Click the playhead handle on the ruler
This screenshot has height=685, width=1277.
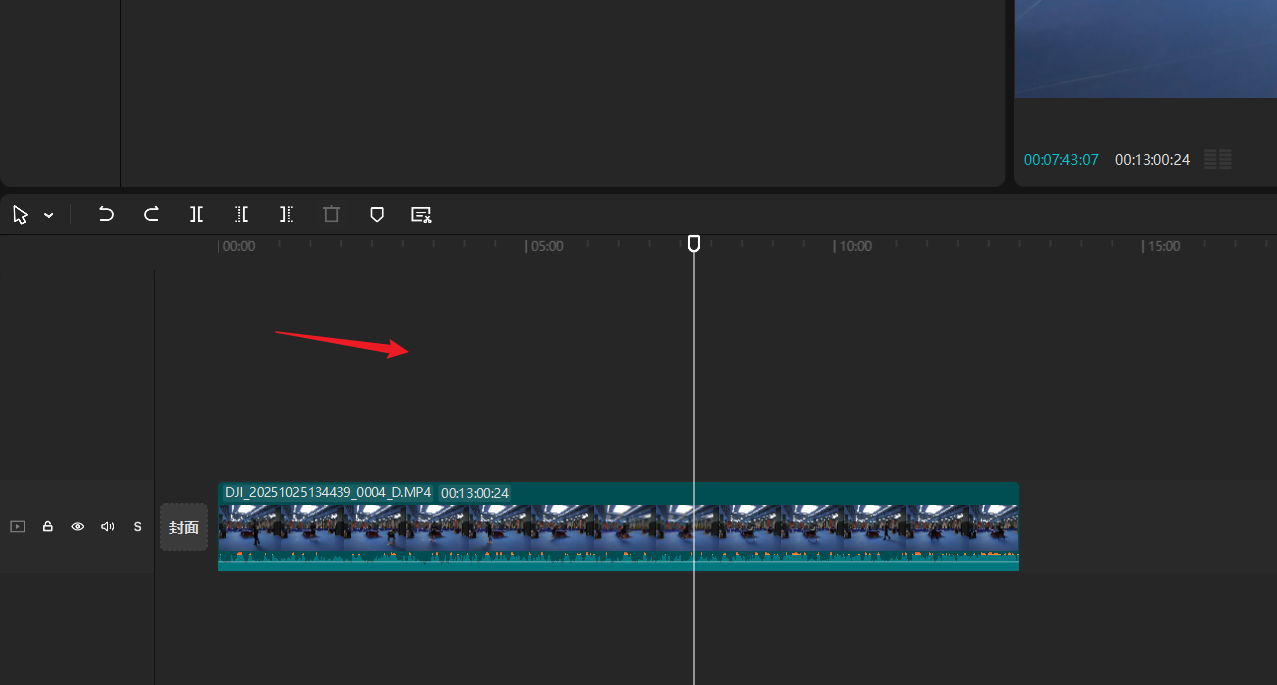(694, 243)
